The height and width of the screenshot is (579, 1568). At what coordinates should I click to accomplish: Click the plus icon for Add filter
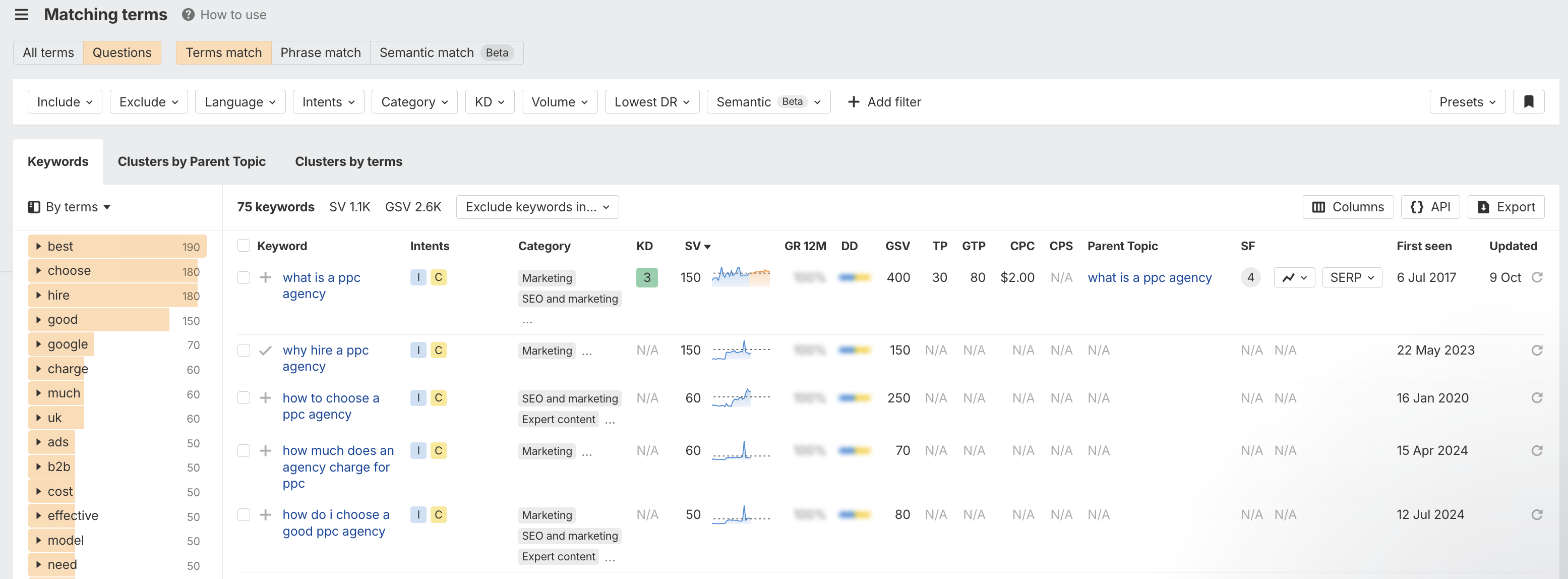click(854, 102)
